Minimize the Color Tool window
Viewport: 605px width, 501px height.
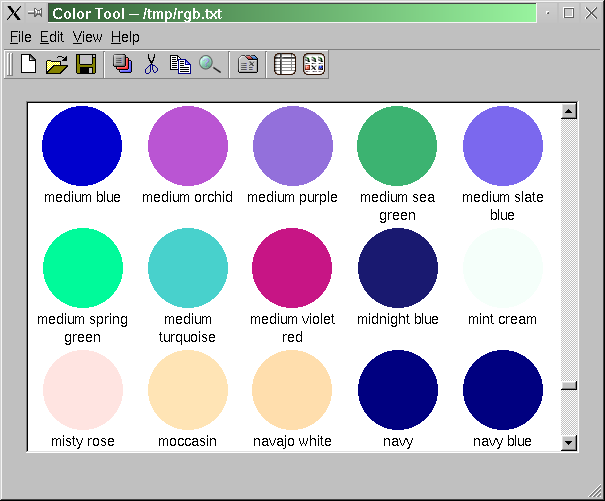[548, 13]
